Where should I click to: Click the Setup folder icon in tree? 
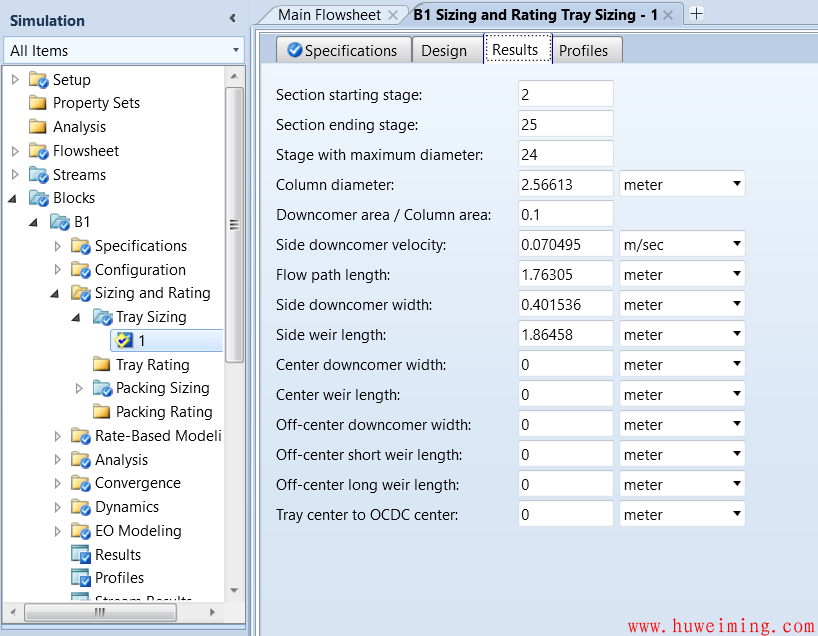(x=39, y=80)
